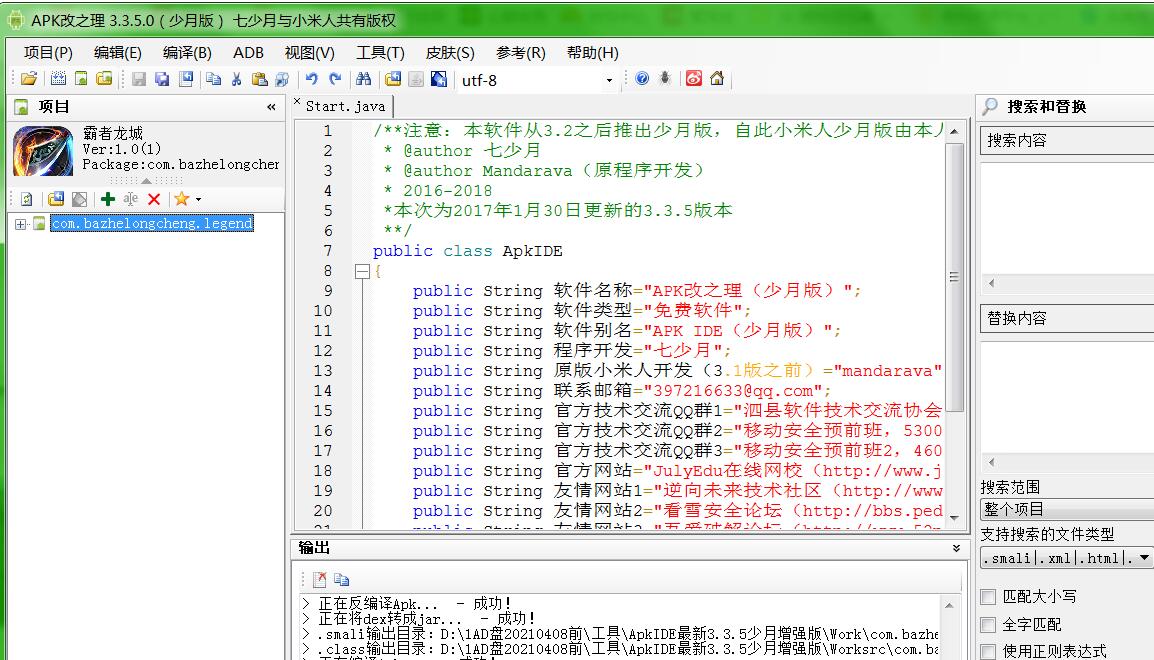The width and height of the screenshot is (1154, 660).
Task: Click the open folder toolbar icon
Action: [29, 79]
